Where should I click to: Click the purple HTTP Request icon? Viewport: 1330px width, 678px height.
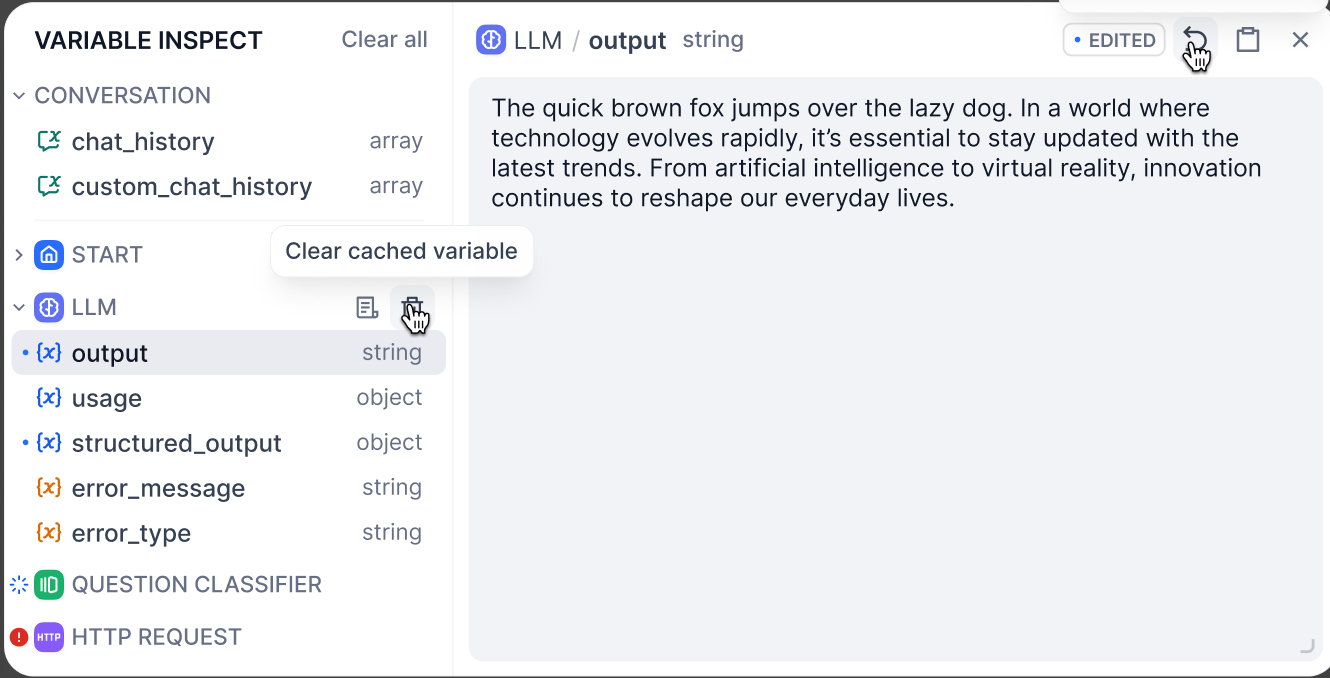(49, 637)
